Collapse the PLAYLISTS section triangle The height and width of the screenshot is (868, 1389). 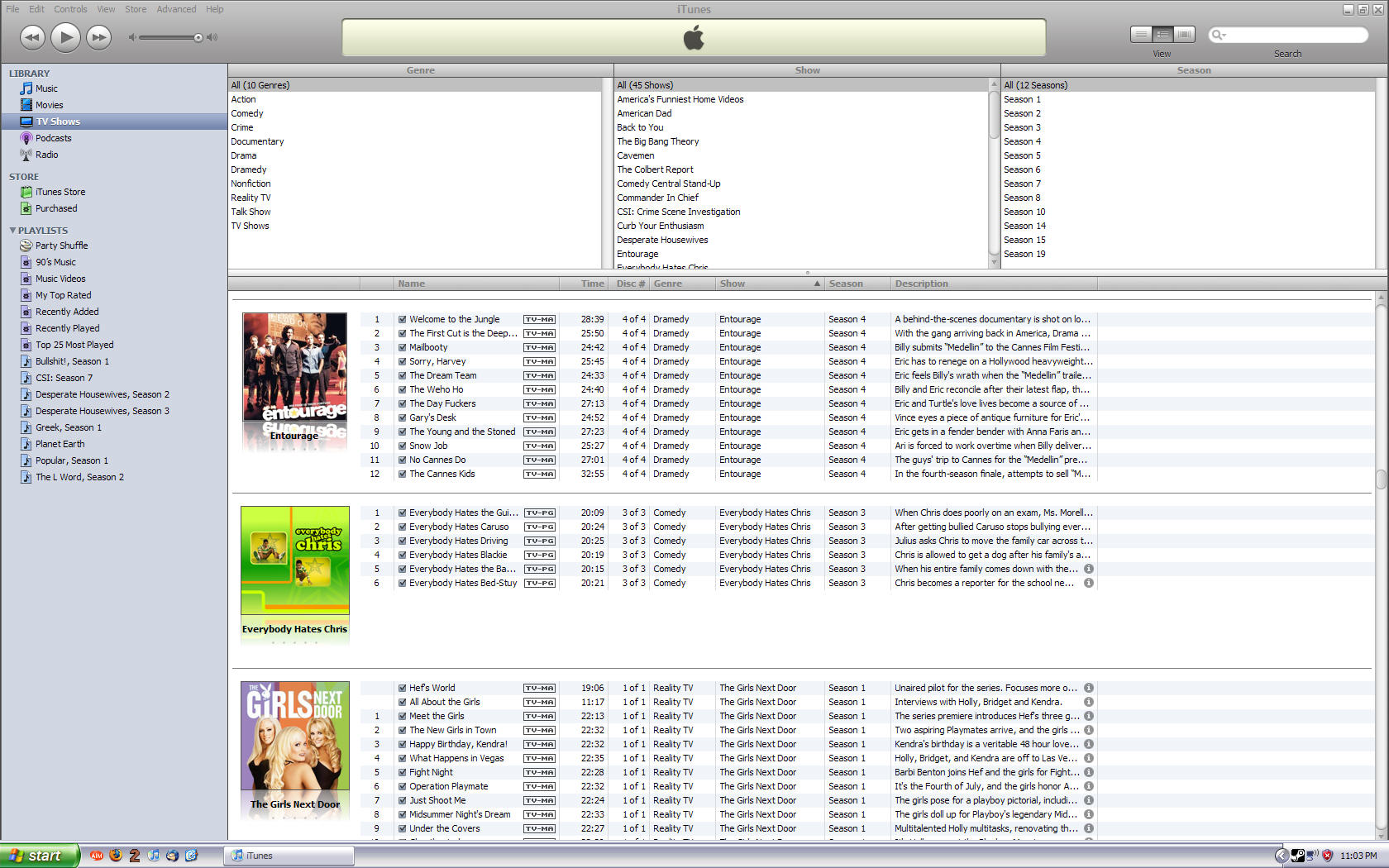coord(12,231)
